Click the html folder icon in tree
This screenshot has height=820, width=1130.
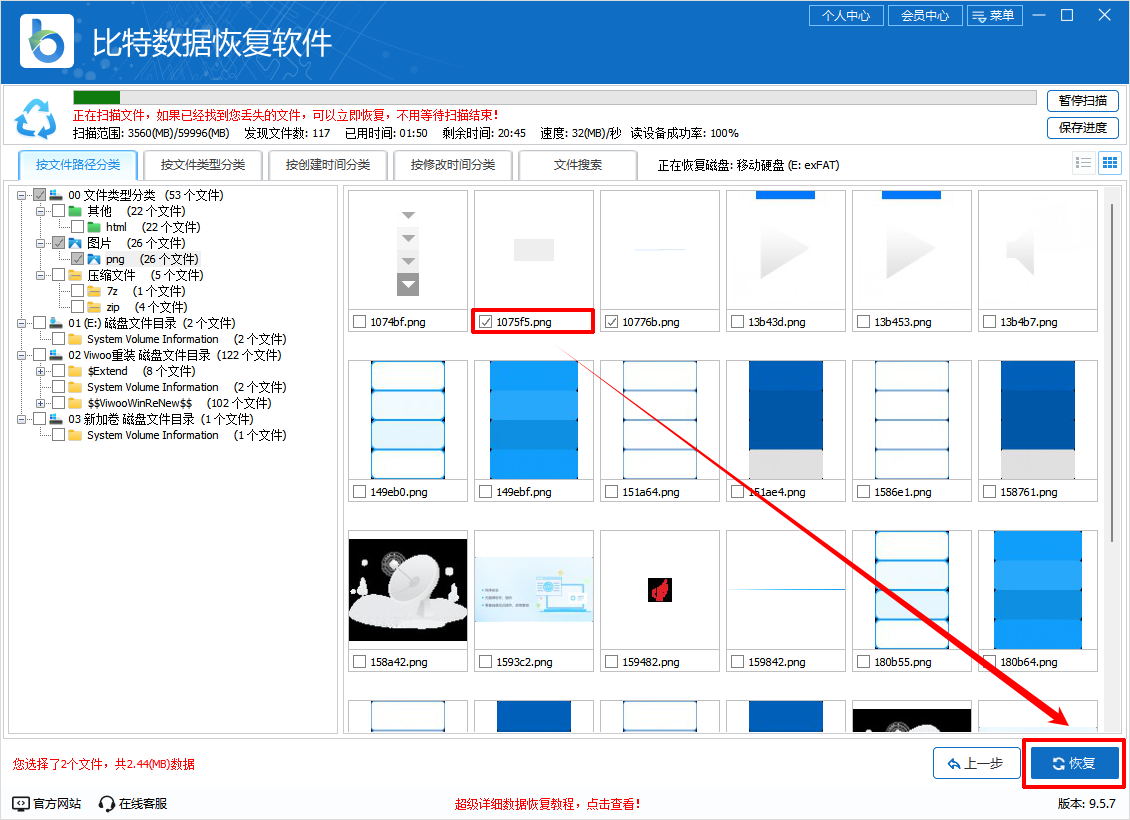(x=94, y=228)
